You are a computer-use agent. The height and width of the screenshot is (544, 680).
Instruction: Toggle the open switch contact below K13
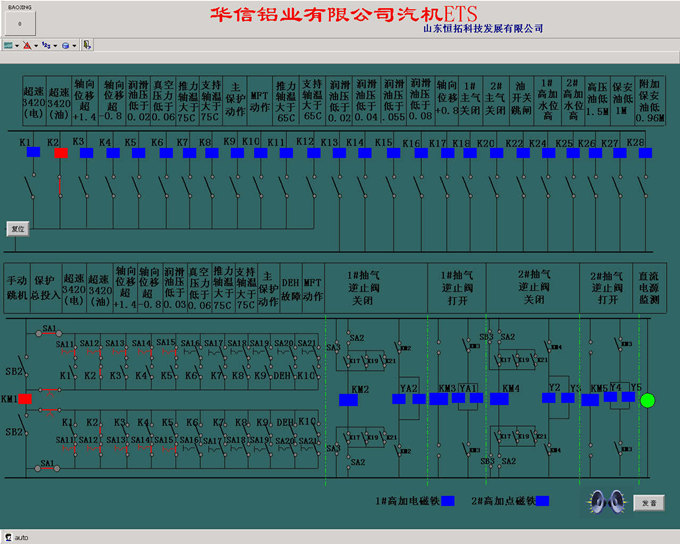[x=336, y=187]
